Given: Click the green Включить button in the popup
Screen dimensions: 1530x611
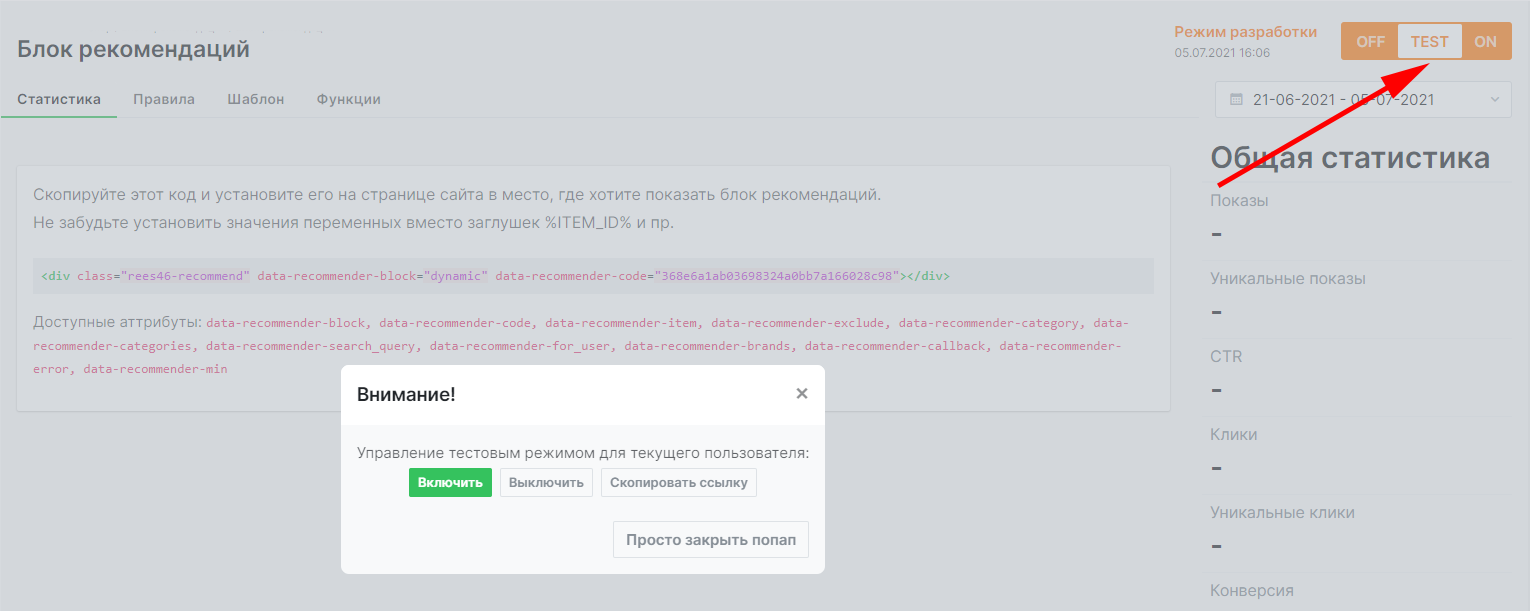Looking at the screenshot, I should (450, 481).
